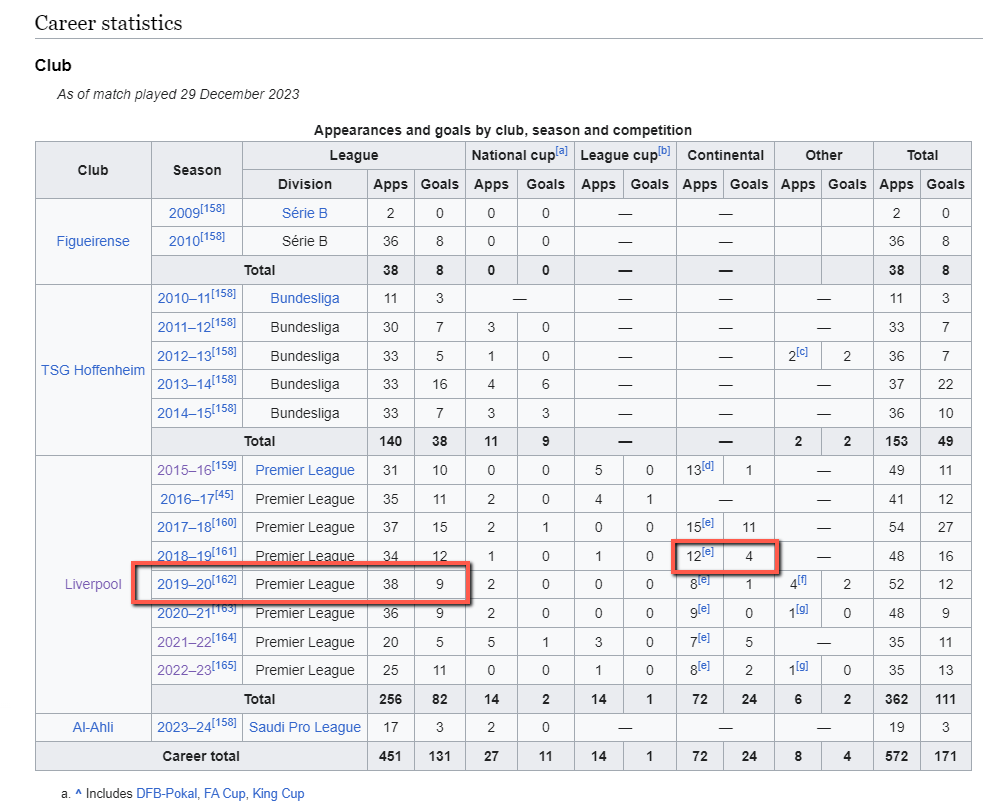Click reference [165] next to 2022–23
This screenshot has width=1002, height=802.
224,666
